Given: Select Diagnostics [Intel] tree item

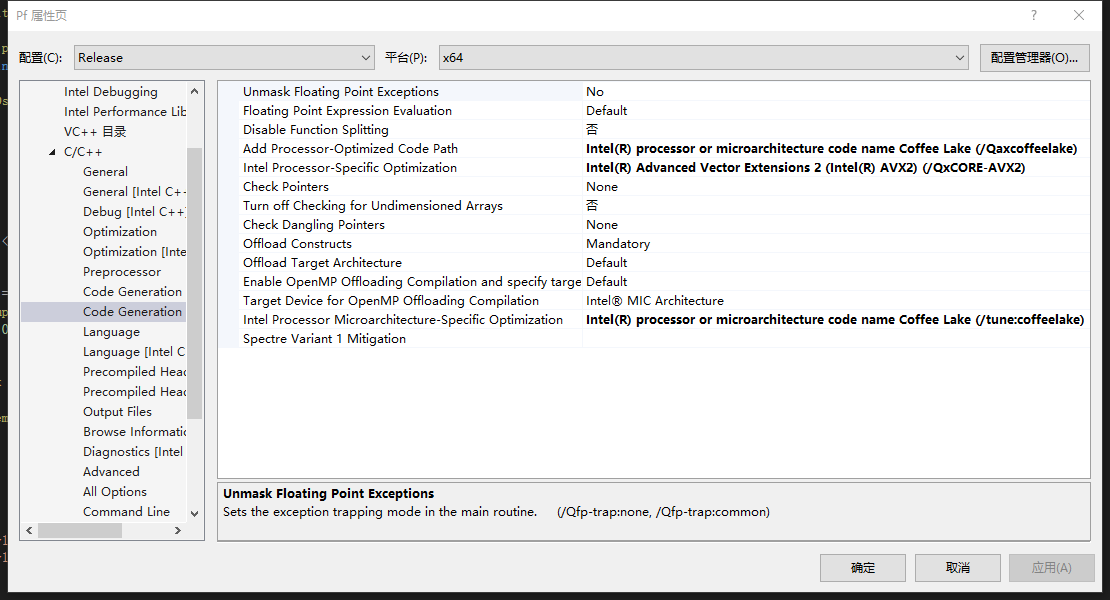Looking at the screenshot, I should [133, 451].
